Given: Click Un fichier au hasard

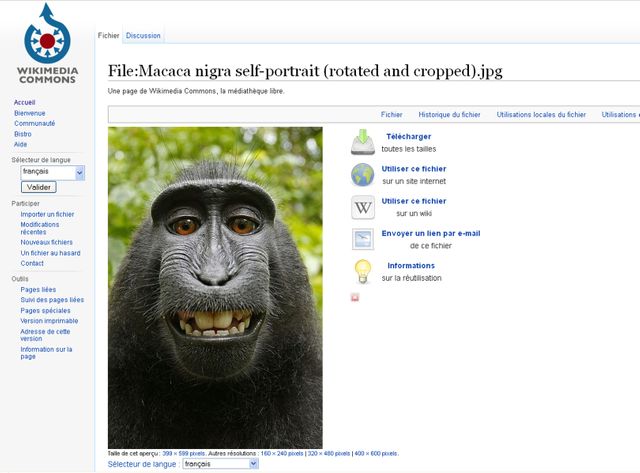Looking at the screenshot, I should point(51,253).
